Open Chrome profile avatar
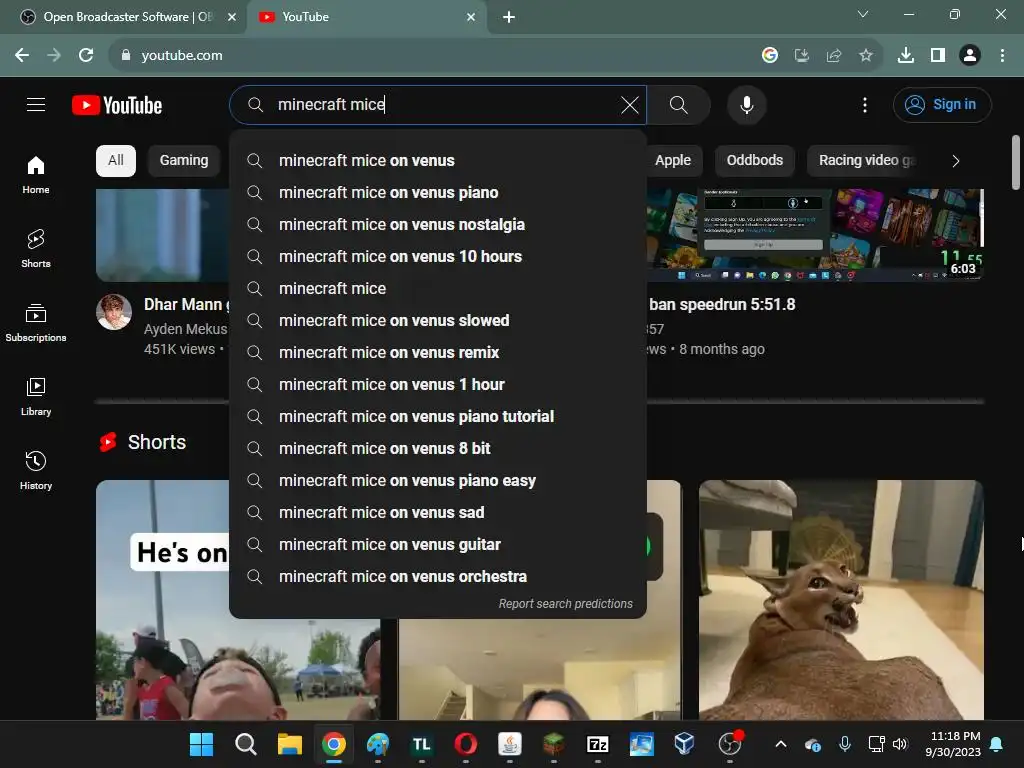1024x768 pixels. [x=970, y=56]
